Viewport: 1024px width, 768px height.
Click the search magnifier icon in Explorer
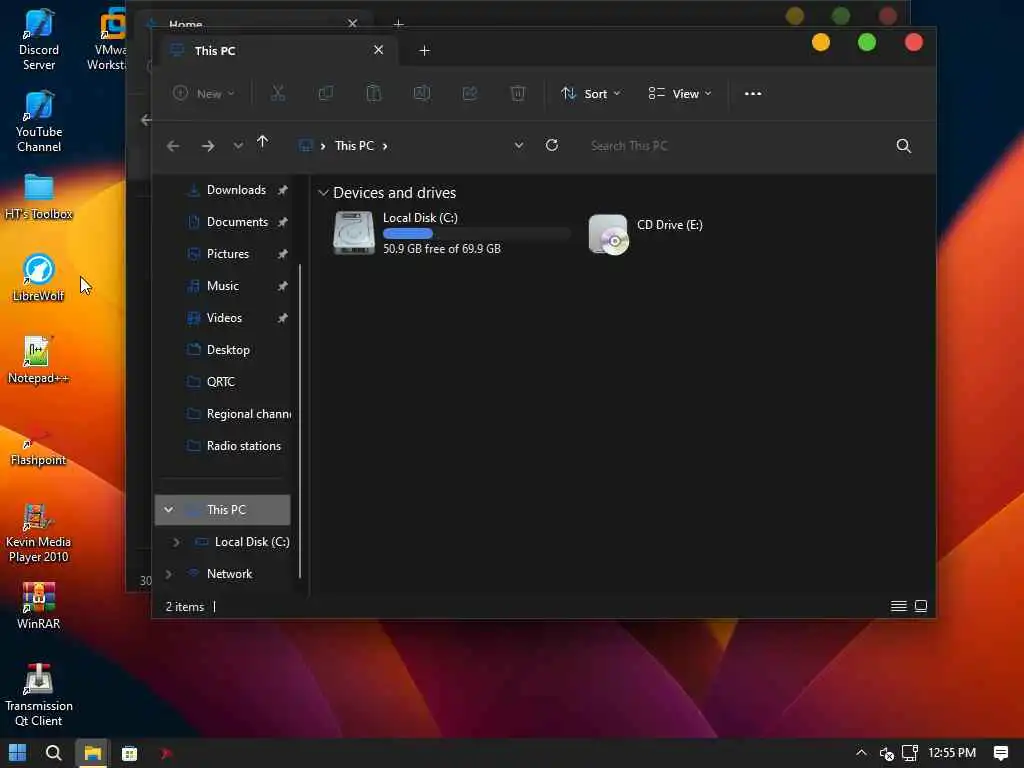pyautogui.click(x=903, y=146)
